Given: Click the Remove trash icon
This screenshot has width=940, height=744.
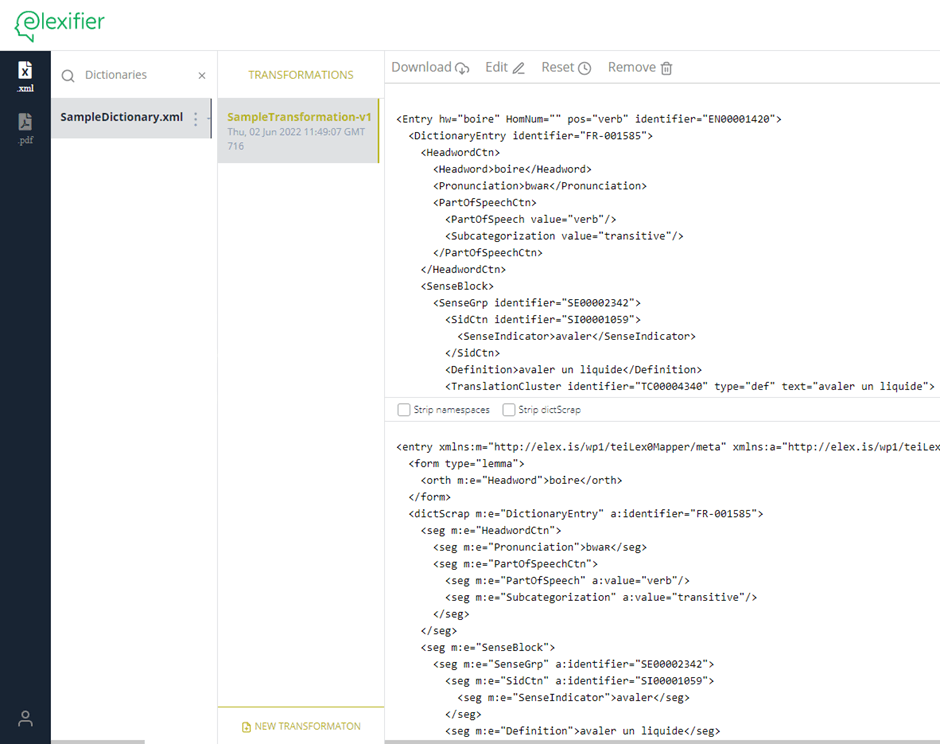Looking at the screenshot, I should [667, 68].
